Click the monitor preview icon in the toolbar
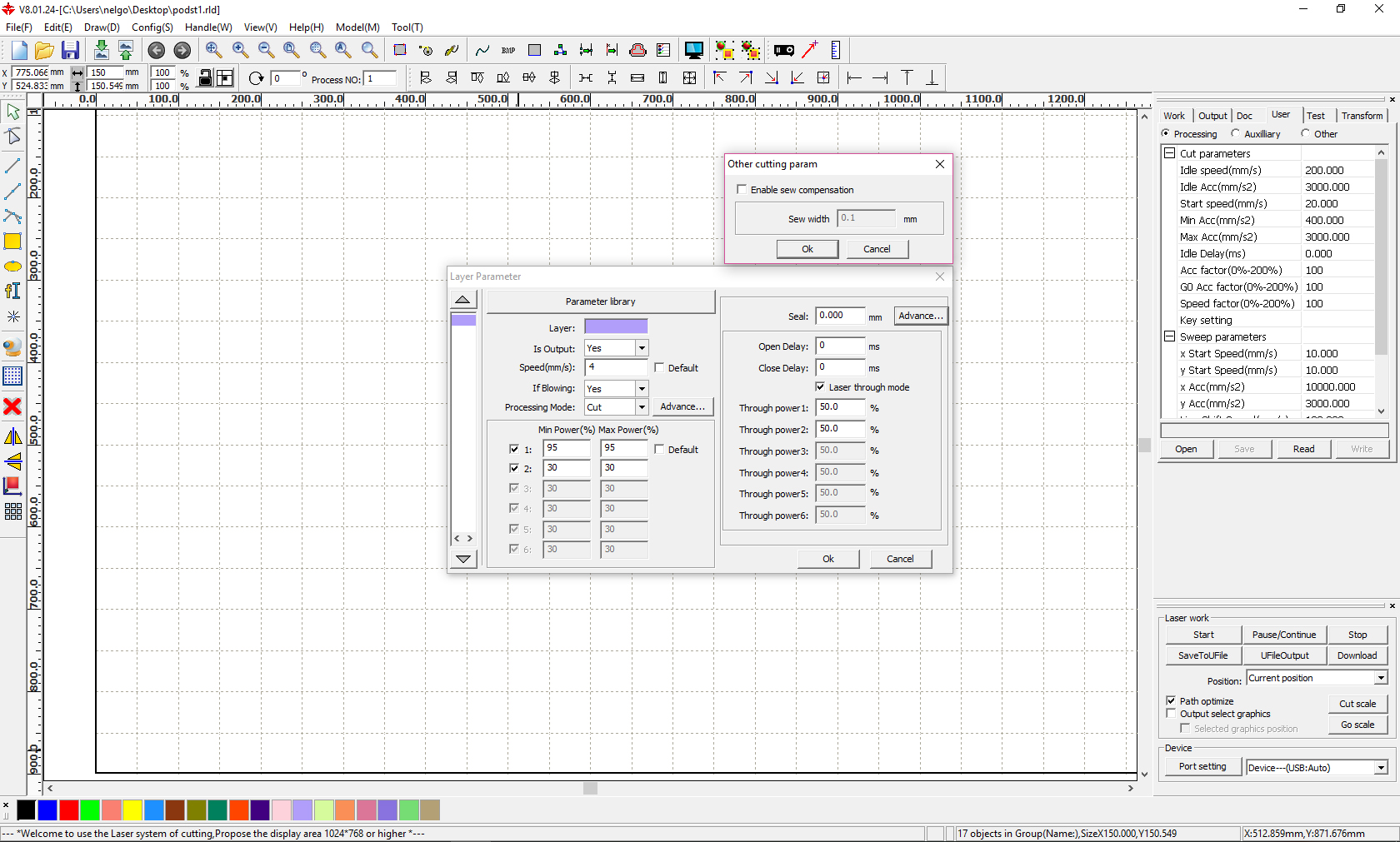This screenshot has height=842, width=1400. click(x=693, y=51)
